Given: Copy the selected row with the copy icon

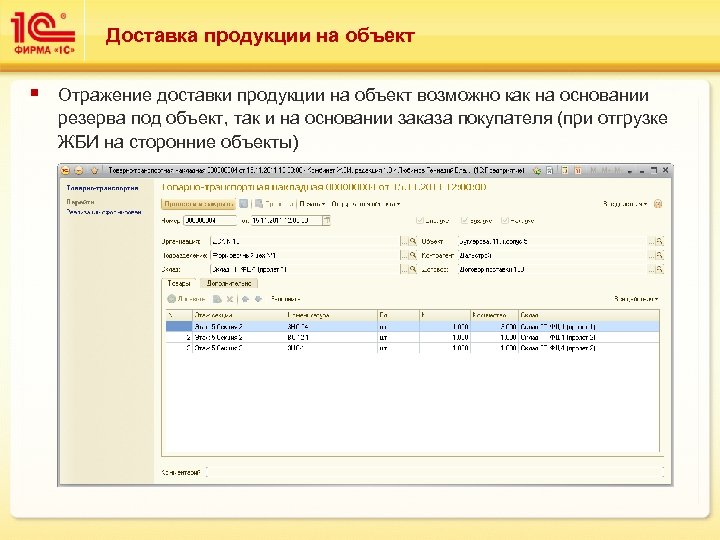Looking at the screenshot, I should click(217, 299).
